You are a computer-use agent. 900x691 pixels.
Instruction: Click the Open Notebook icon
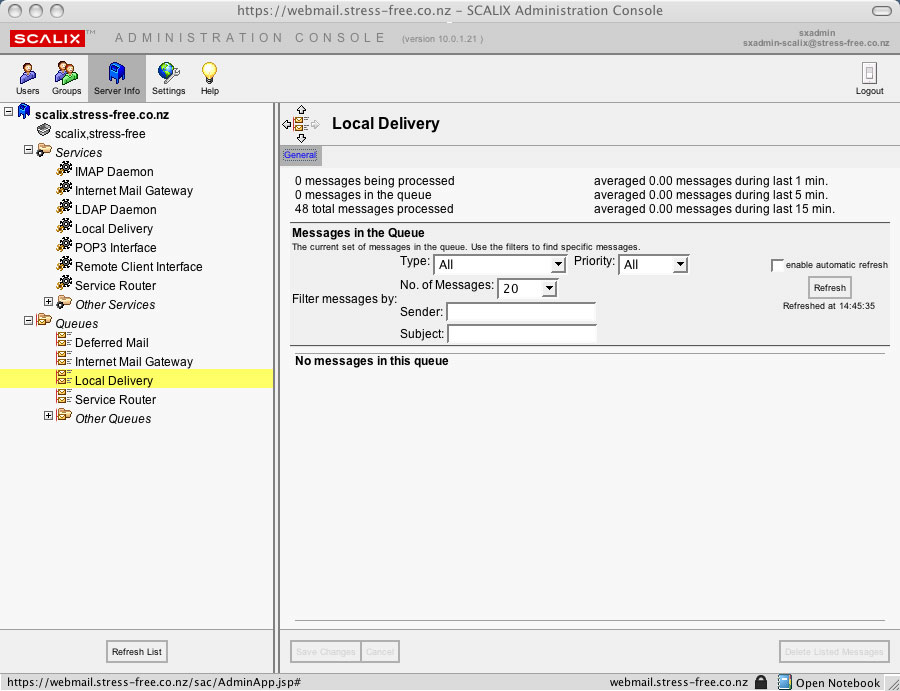(784, 682)
